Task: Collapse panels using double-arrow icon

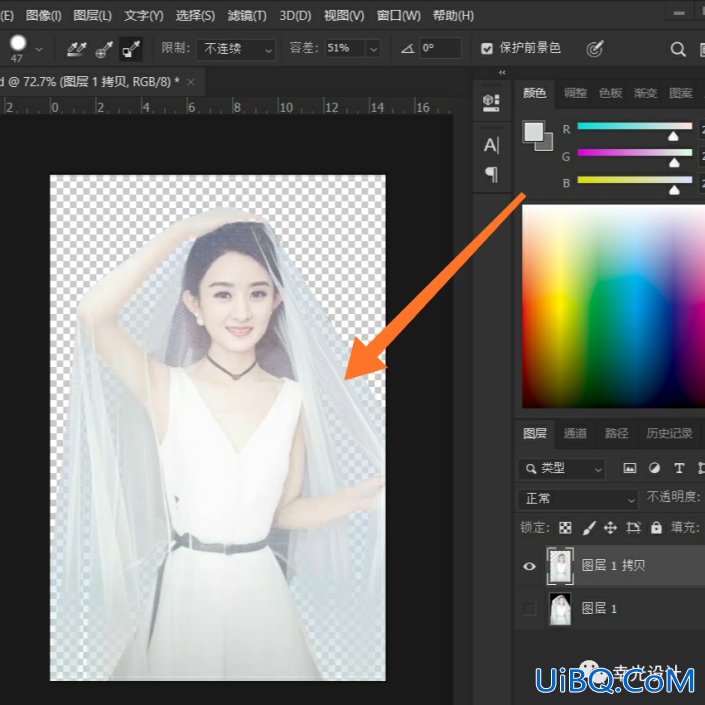Action: [x=502, y=72]
